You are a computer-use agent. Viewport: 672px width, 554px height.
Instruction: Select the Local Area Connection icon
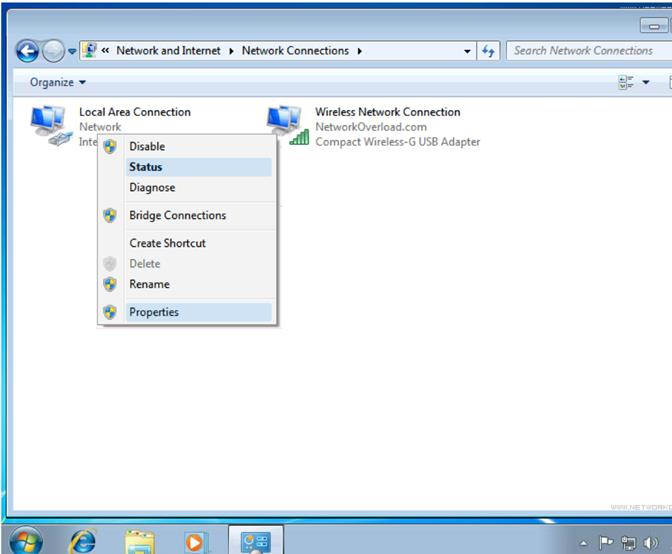pyautogui.click(x=50, y=125)
